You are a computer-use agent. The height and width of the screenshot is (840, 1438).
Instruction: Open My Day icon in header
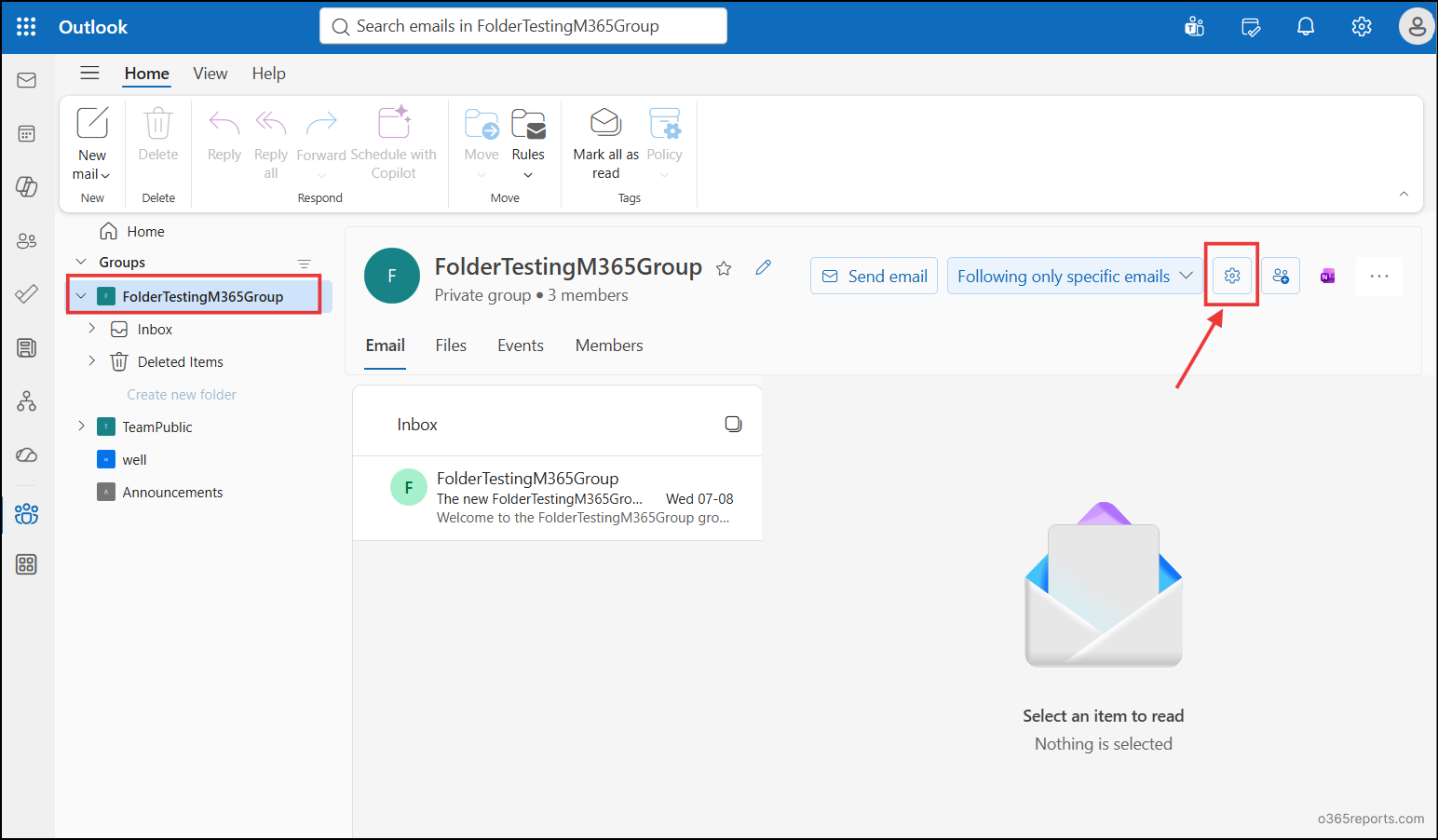coord(1251,27)
